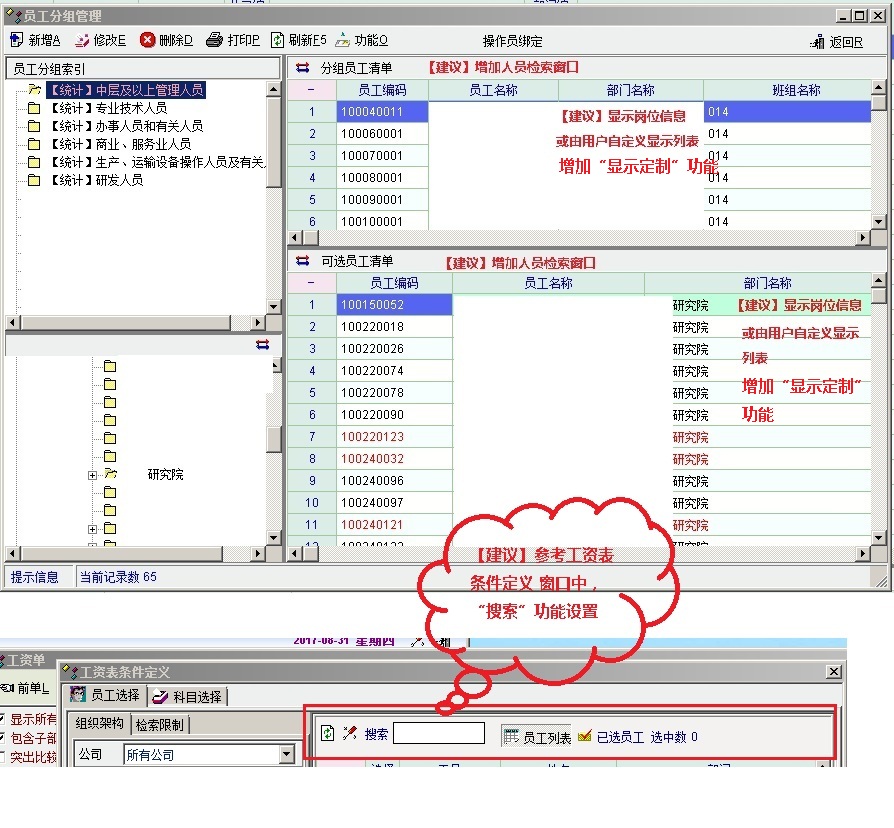Toggle the 包含子部 checkbox

[x=3, y=738]
